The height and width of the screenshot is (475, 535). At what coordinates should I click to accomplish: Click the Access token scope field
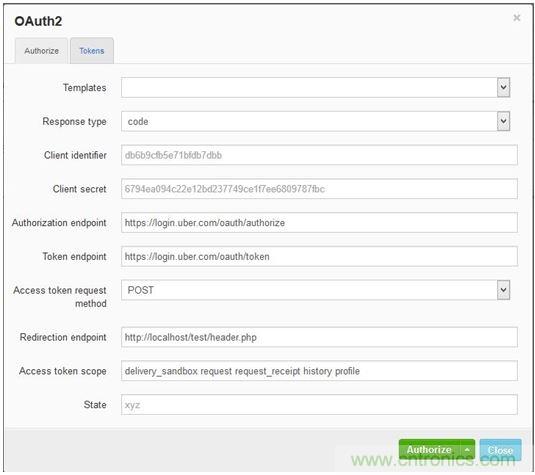coord(319,371)
